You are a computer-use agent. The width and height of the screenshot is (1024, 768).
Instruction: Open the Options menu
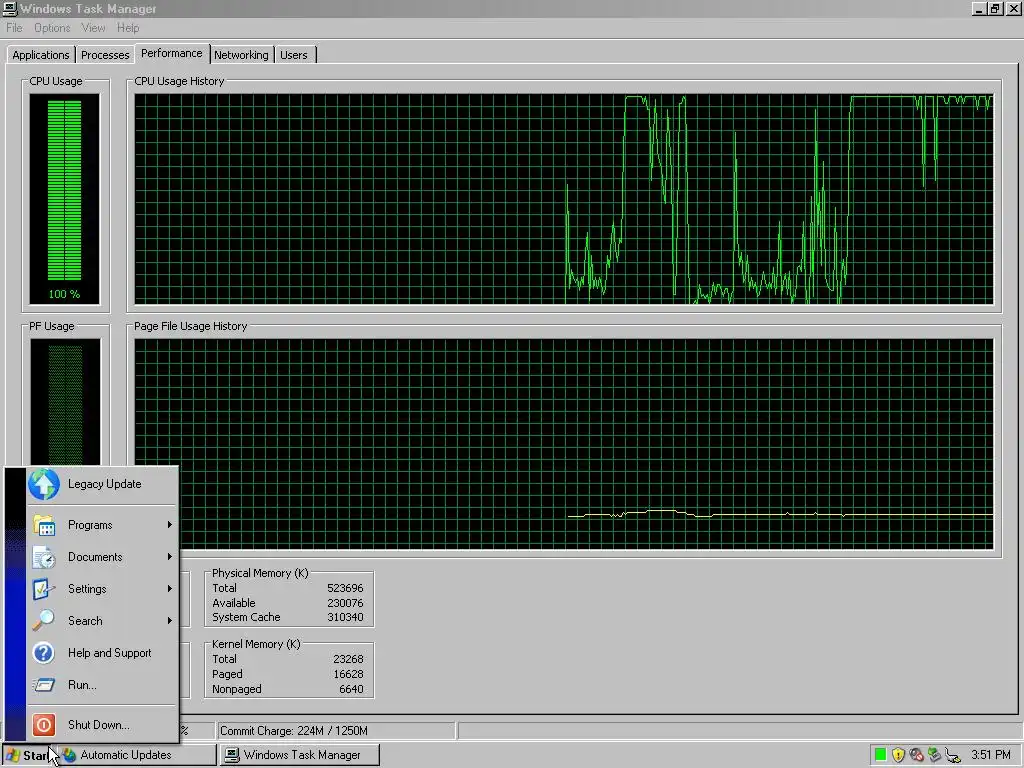coord(52,28)
